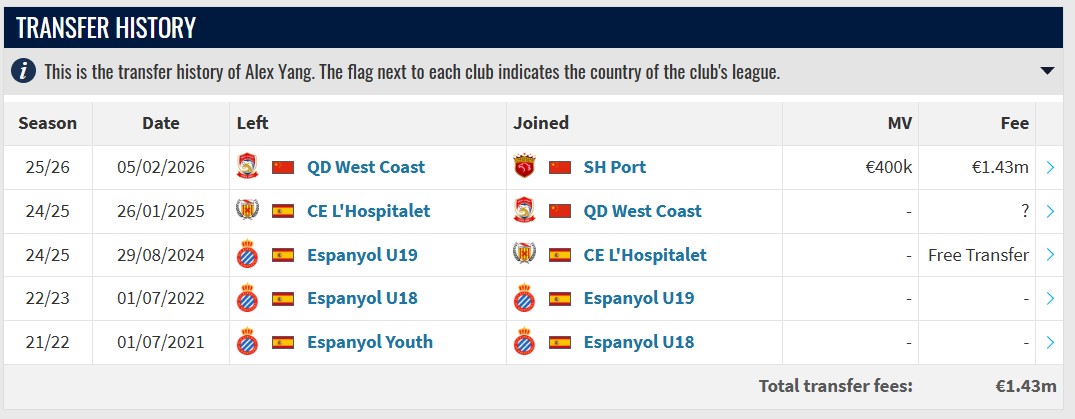Click the Espanyol U19 crest in Left column
The height and width of the screenshot is (419, 1075).
tap(247, 255)
